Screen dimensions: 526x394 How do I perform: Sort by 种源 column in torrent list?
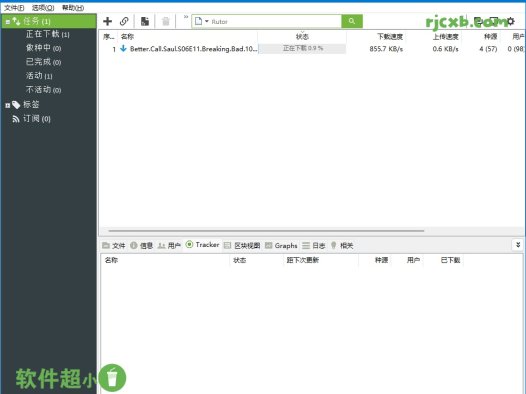point(490,37)
